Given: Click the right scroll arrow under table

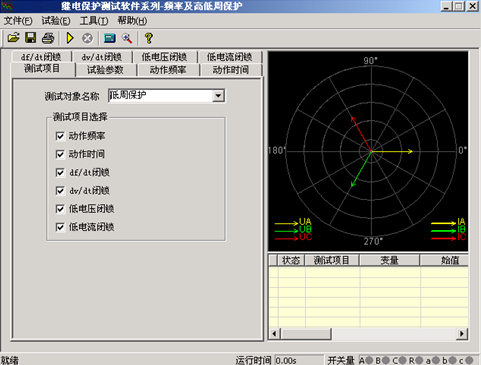Looking at the screenshot, I should coord(462,334).
